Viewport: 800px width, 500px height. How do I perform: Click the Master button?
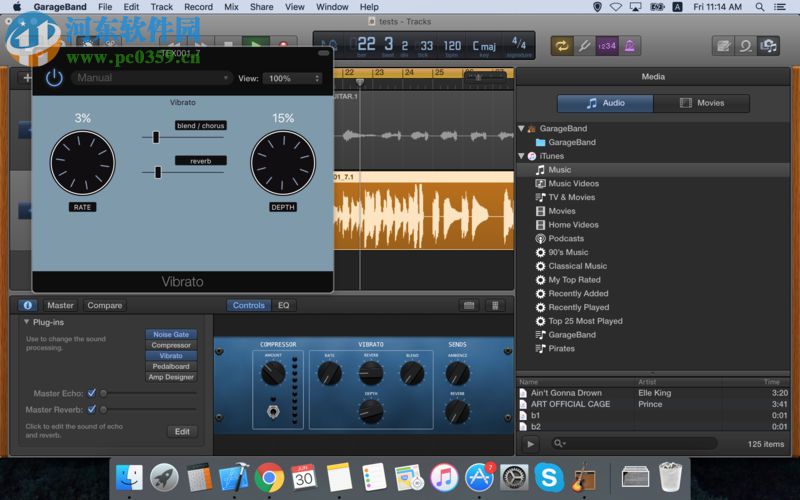coord(60,305)
